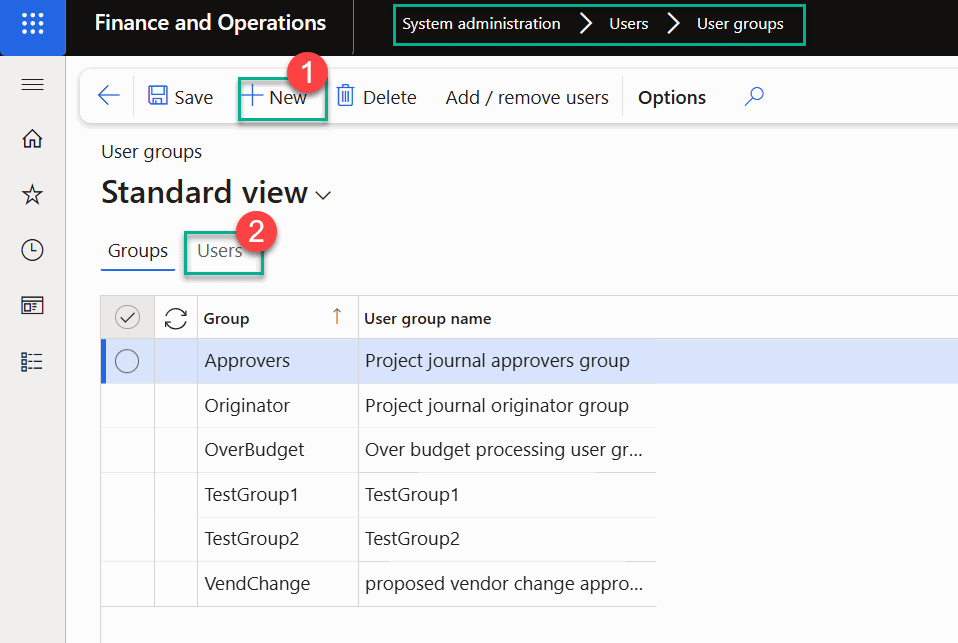Click the Save button
This screenshot has width=958, height=643.
point(180,97)
